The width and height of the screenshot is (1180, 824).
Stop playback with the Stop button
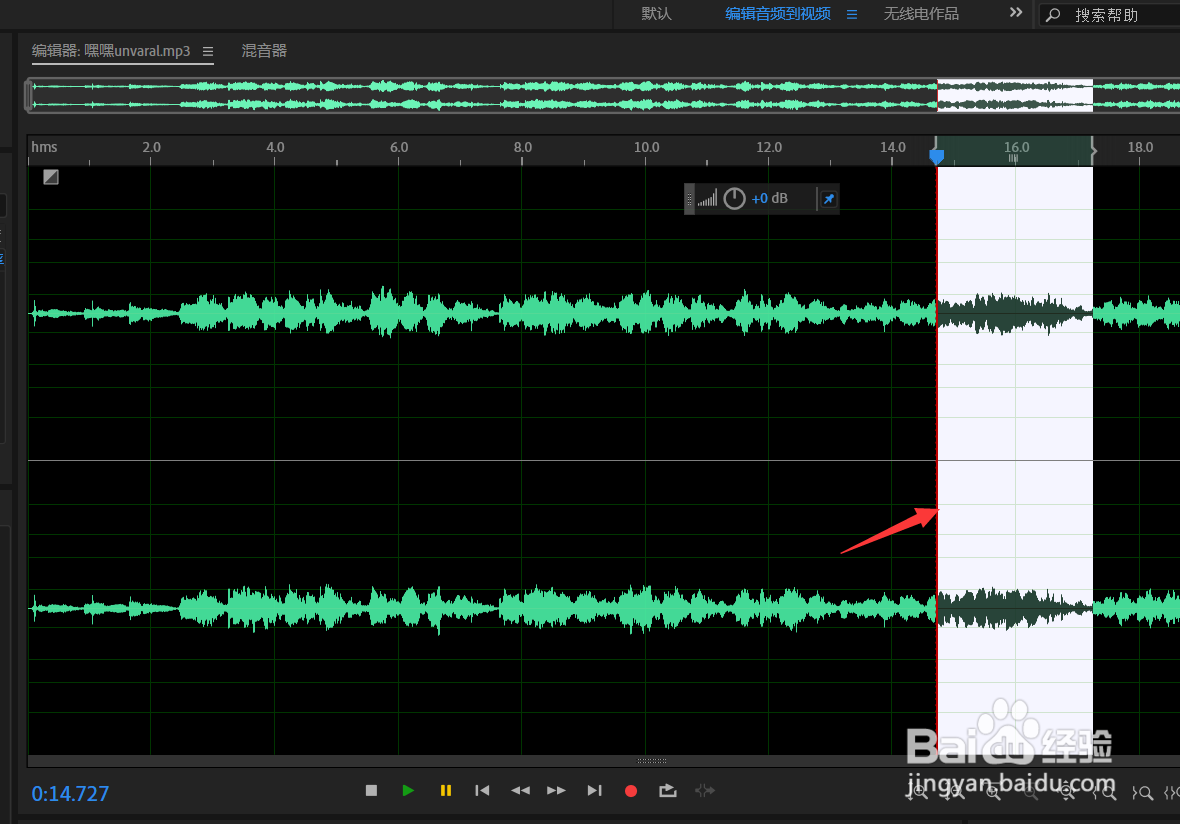[x=371, y=790]
